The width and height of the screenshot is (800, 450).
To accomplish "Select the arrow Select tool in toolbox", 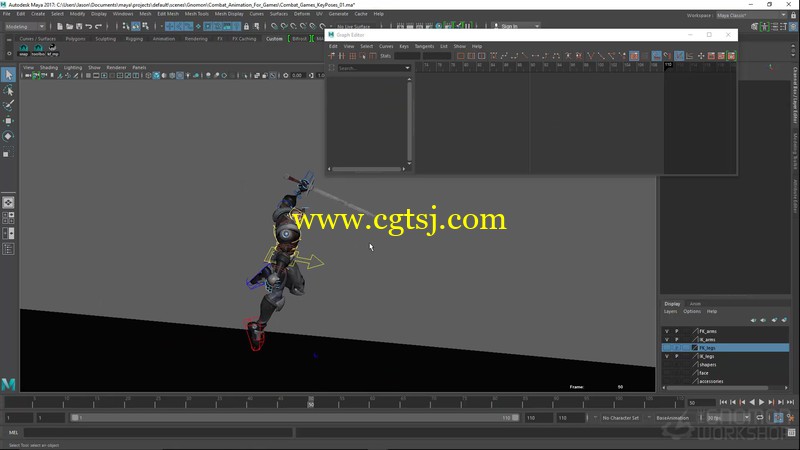I will pyautogui.click(x=8, y=74).
